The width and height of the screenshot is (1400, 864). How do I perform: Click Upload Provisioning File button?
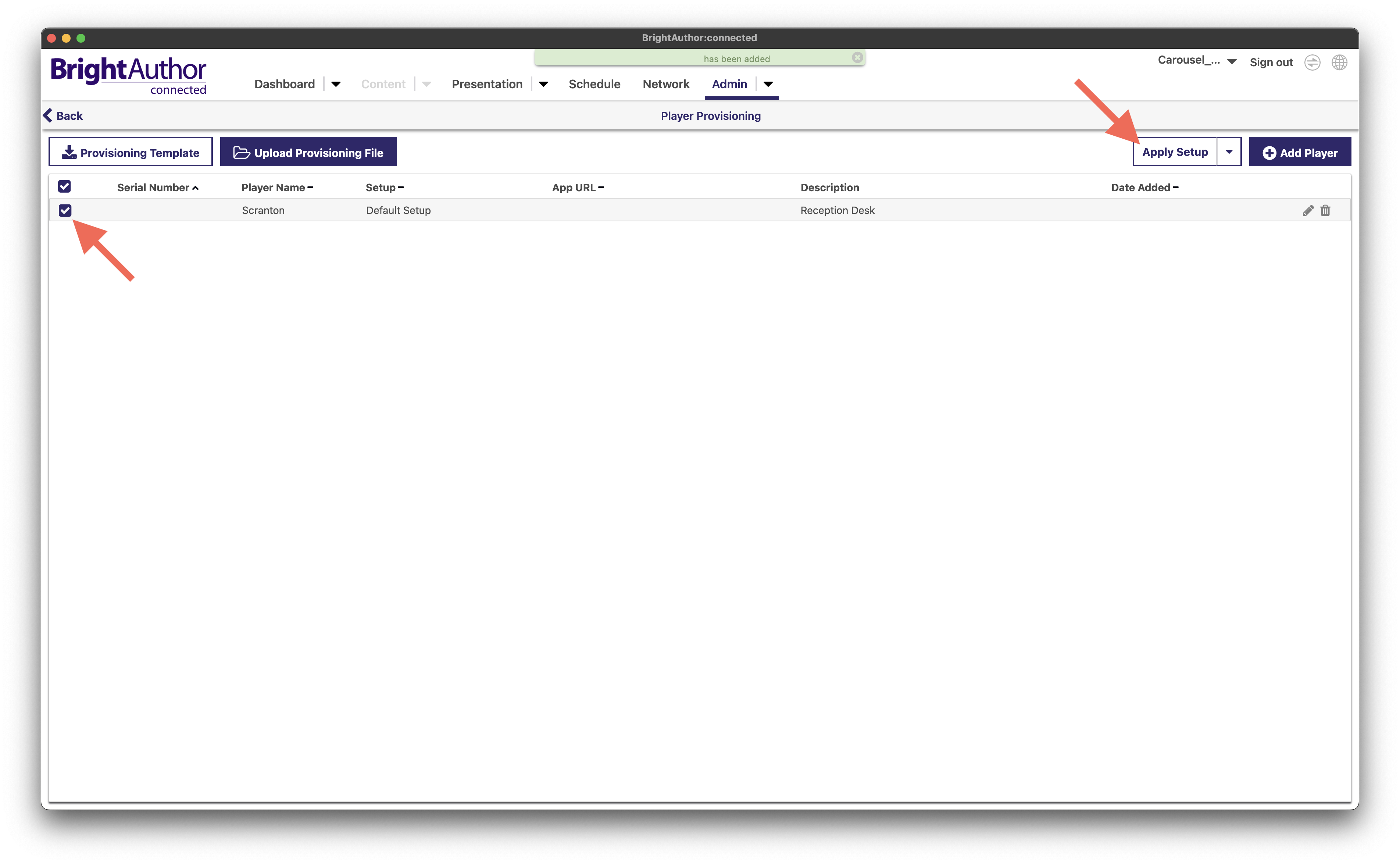[x=308, y=152]
